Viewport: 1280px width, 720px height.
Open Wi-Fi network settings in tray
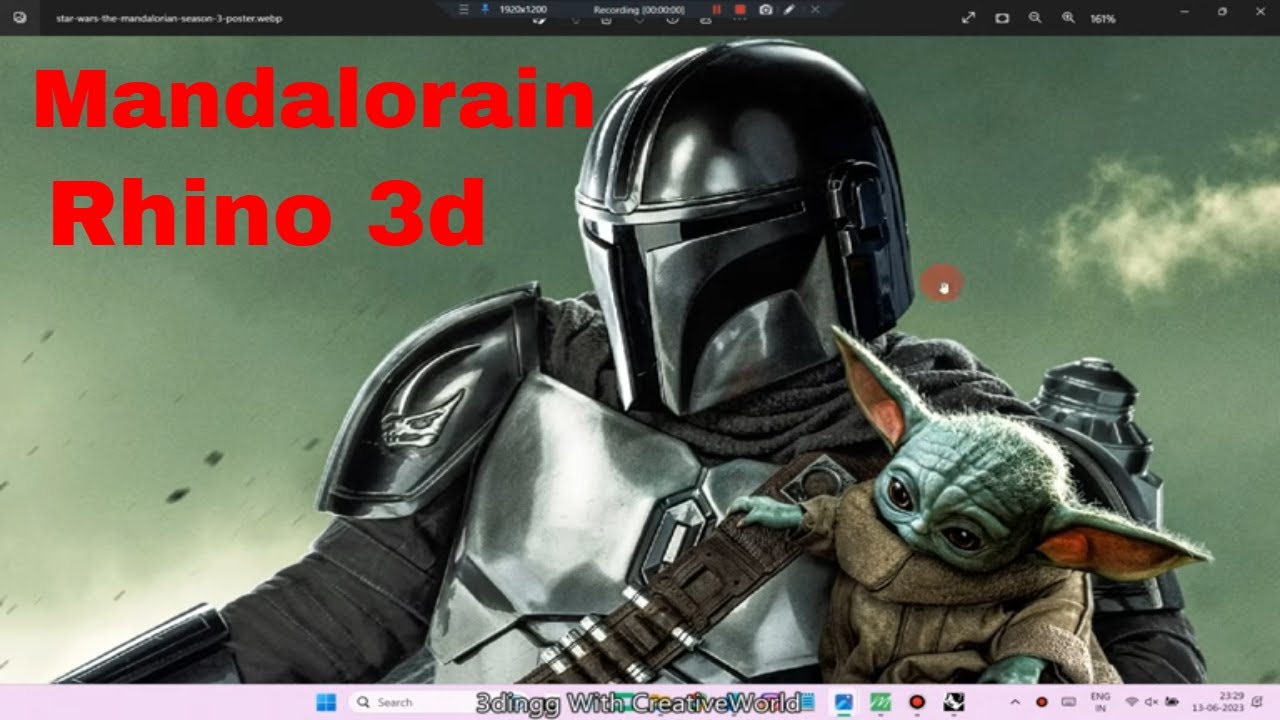click(1132, 702)
